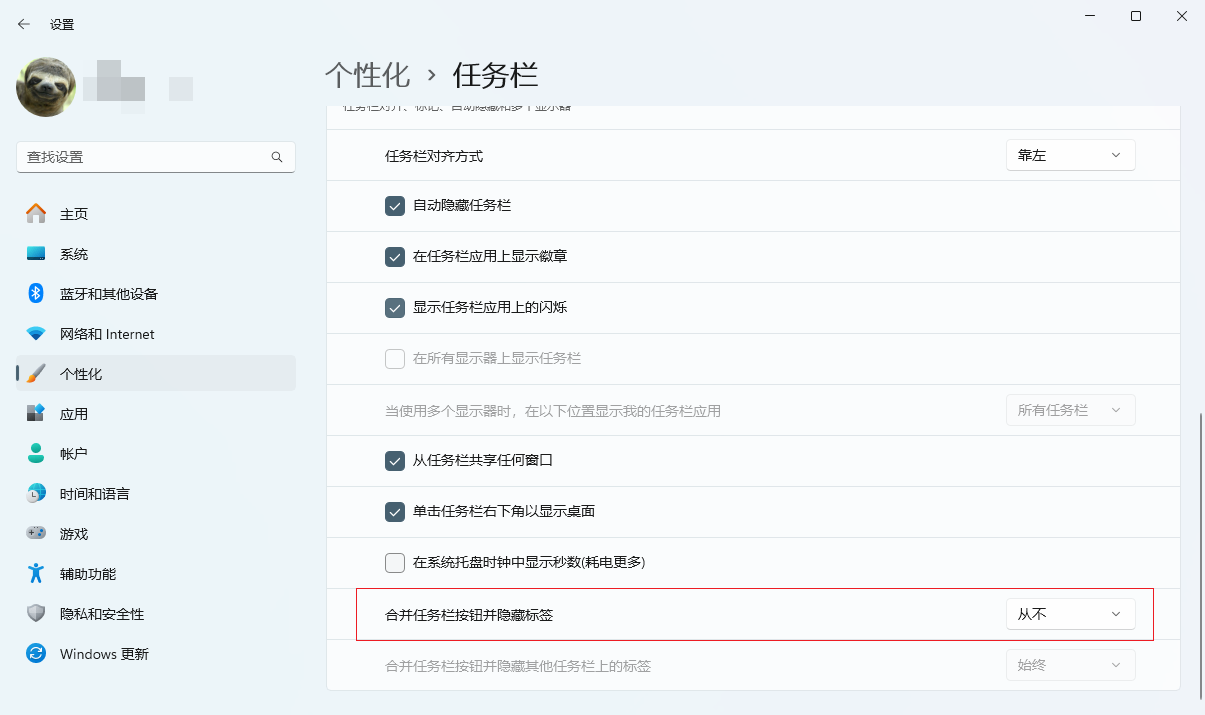The image size is (1205, 715).
Task: Click the user profile avatar picture
Action: pos(46,87)
